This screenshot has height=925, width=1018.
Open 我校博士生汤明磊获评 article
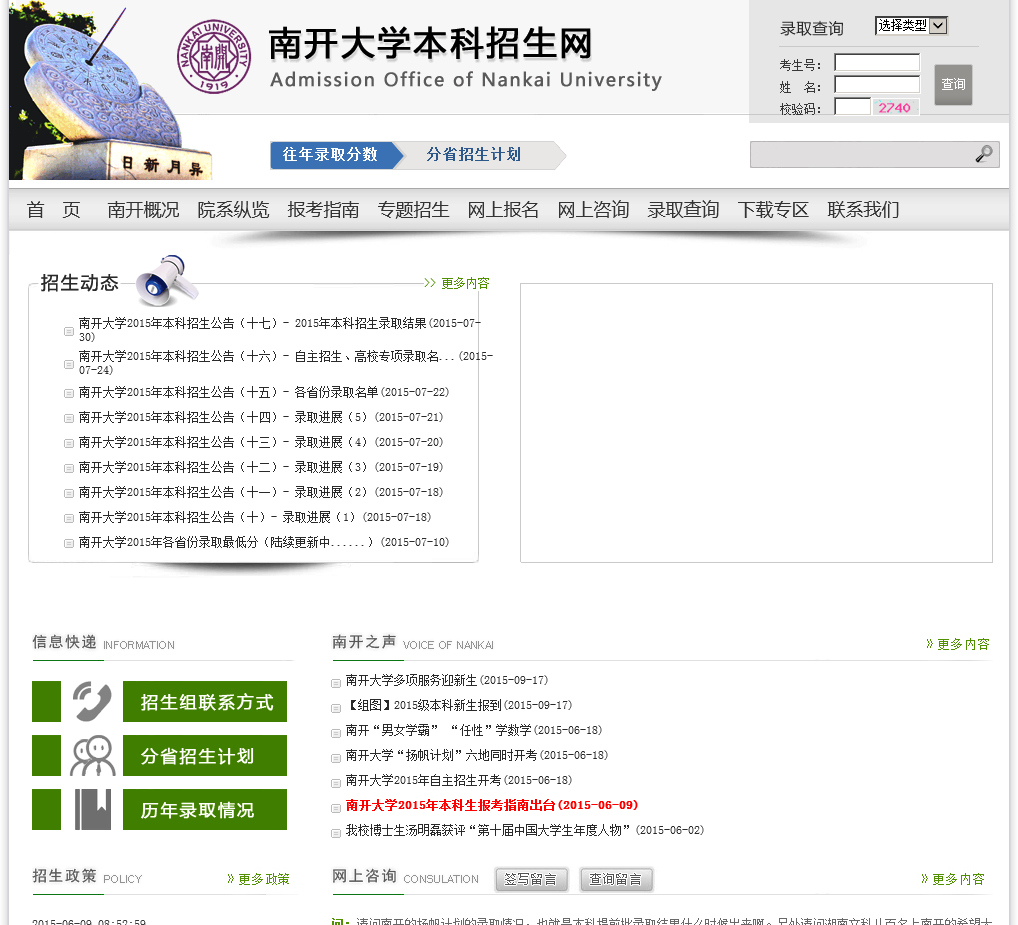tap(525, 830)
